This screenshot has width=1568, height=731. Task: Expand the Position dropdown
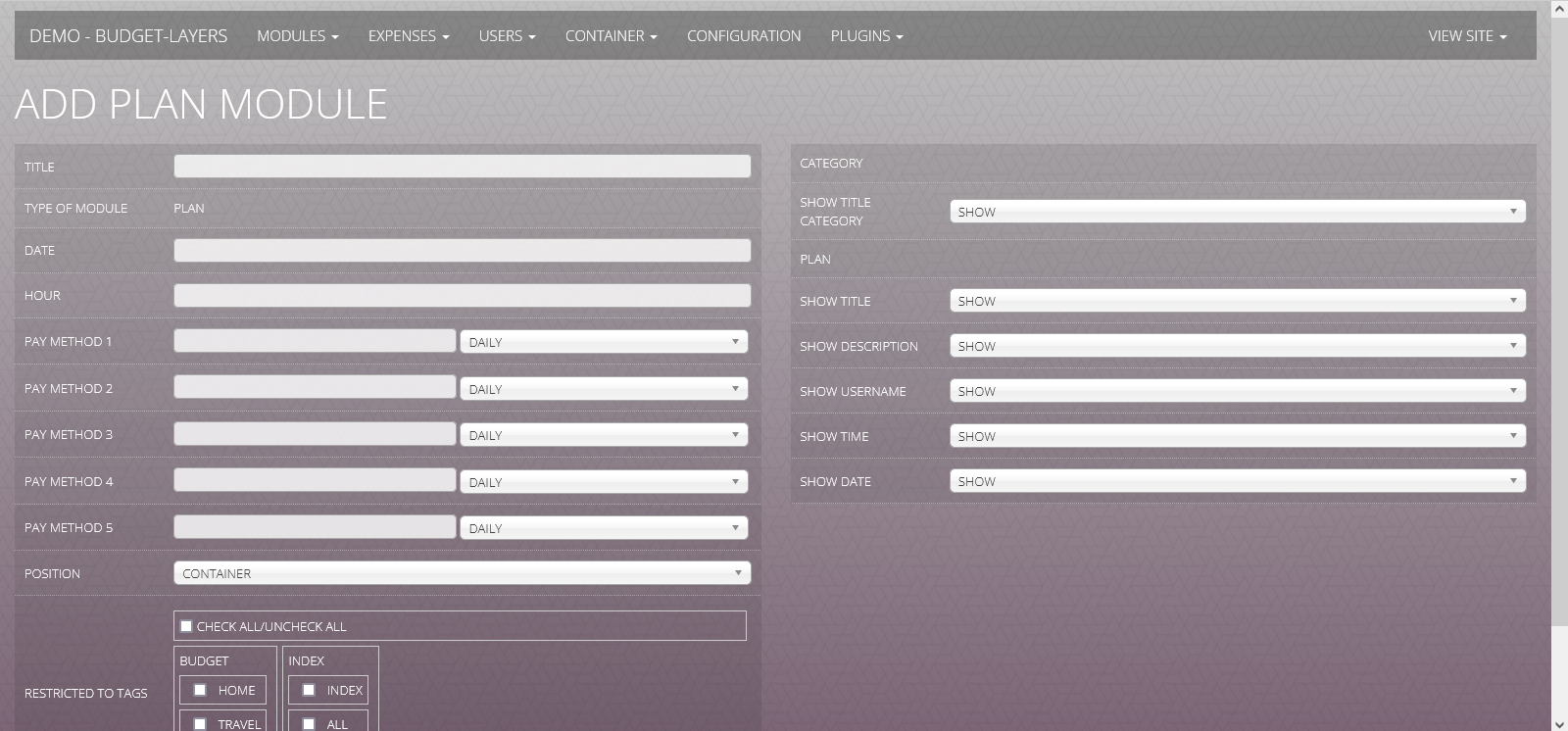pos(462,573)
